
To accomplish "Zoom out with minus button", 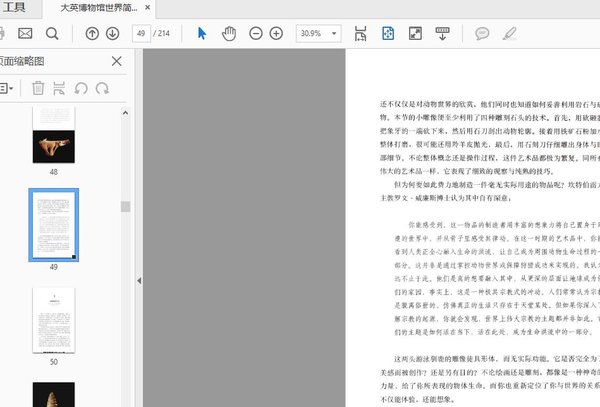I will (x=254, y=34).
